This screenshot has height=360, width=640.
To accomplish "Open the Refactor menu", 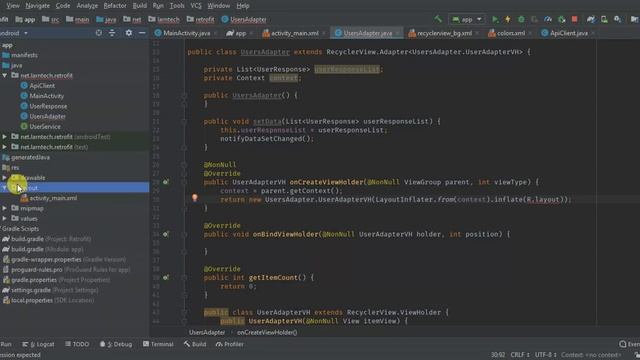I will click(x=115, y=6).
